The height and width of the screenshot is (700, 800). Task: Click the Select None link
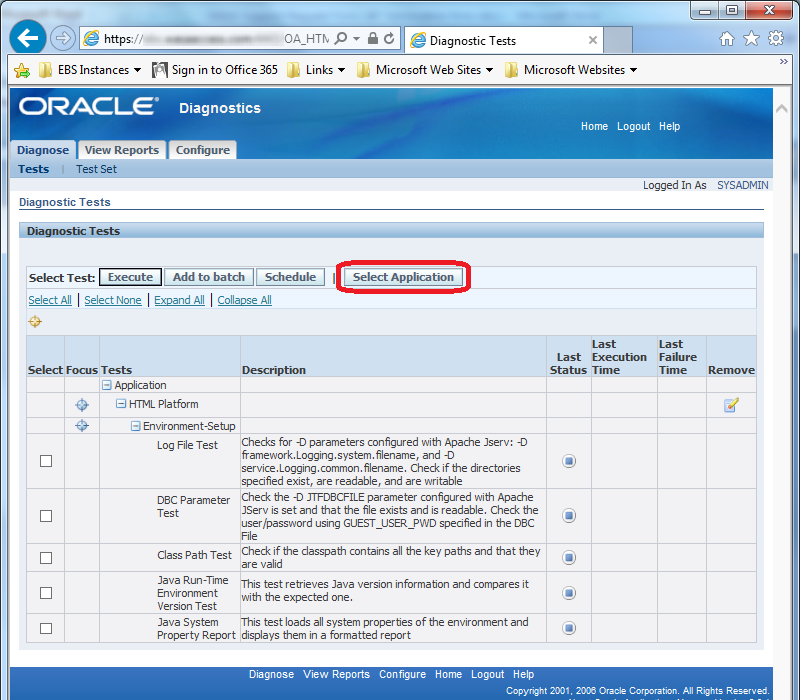pos(113,300)
